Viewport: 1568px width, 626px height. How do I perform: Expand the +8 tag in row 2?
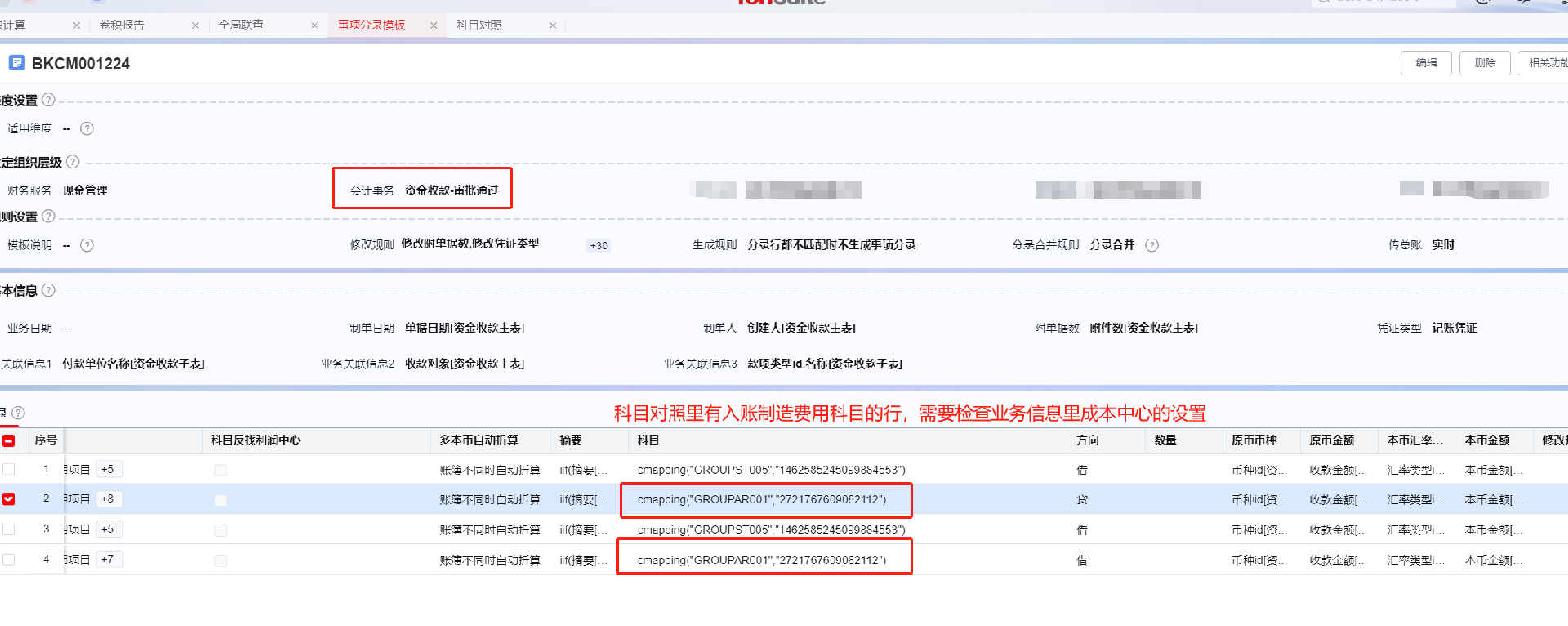coord(108,499)
